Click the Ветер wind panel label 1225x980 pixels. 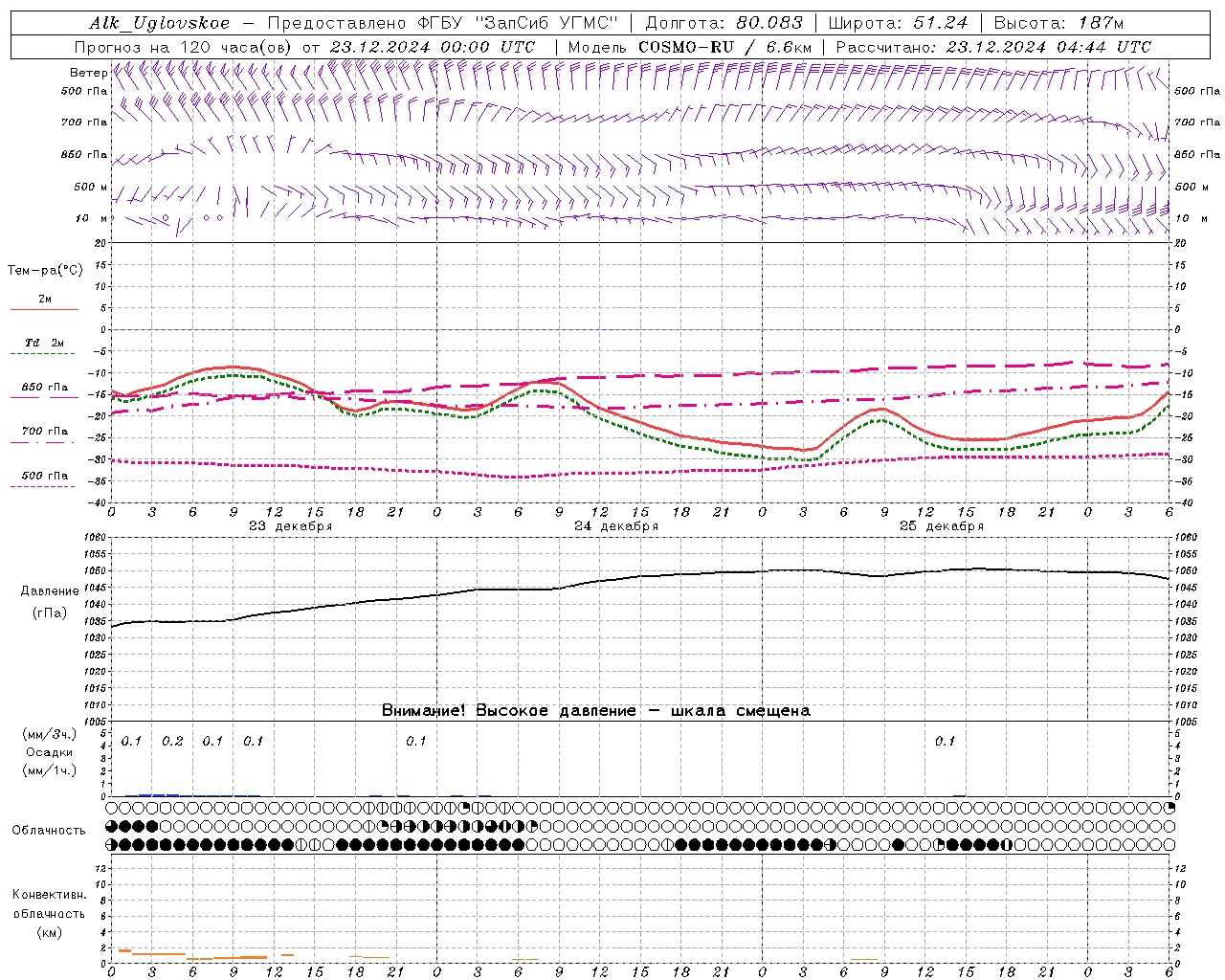click(88, 73)
